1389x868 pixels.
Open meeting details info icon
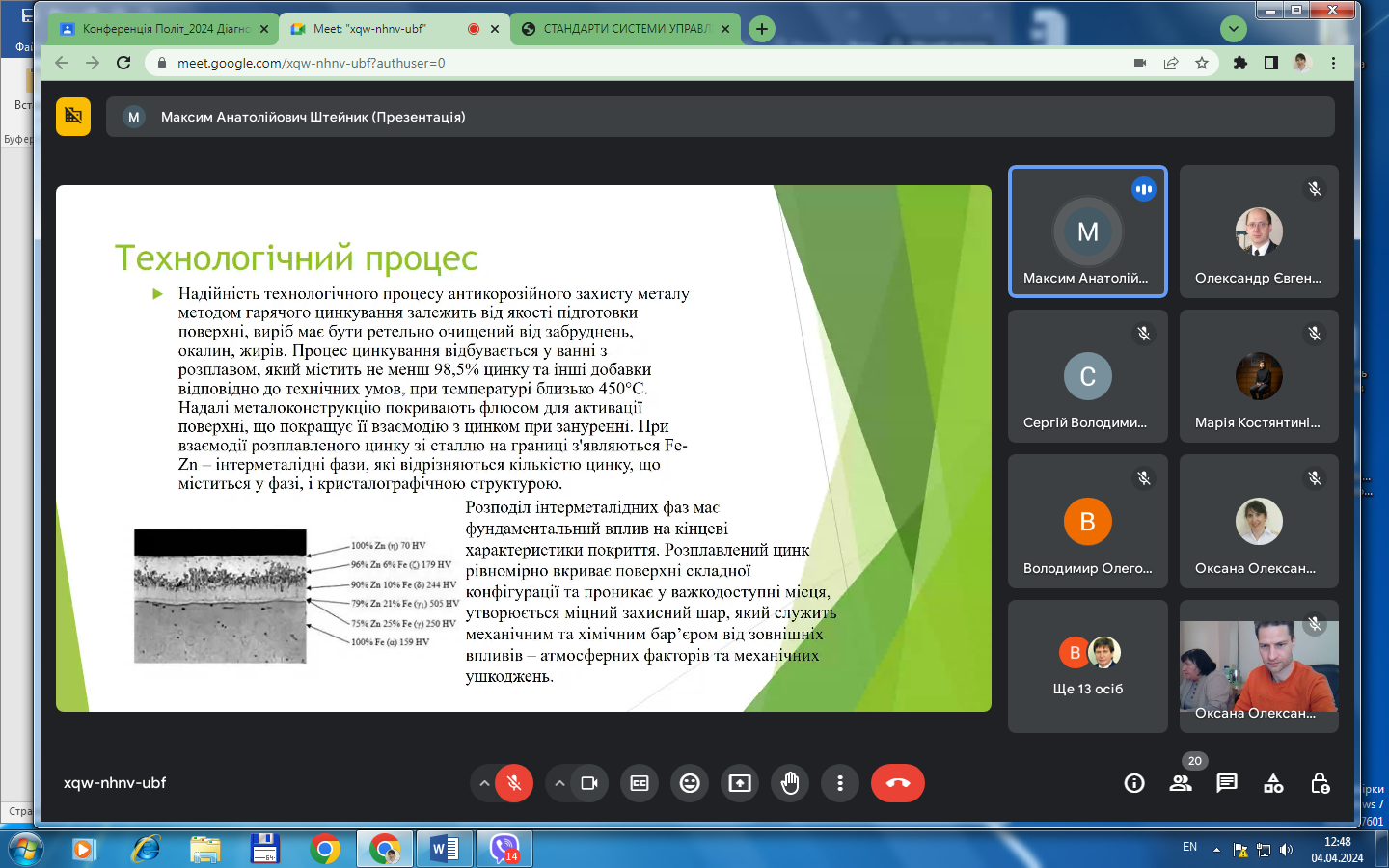1134,783
